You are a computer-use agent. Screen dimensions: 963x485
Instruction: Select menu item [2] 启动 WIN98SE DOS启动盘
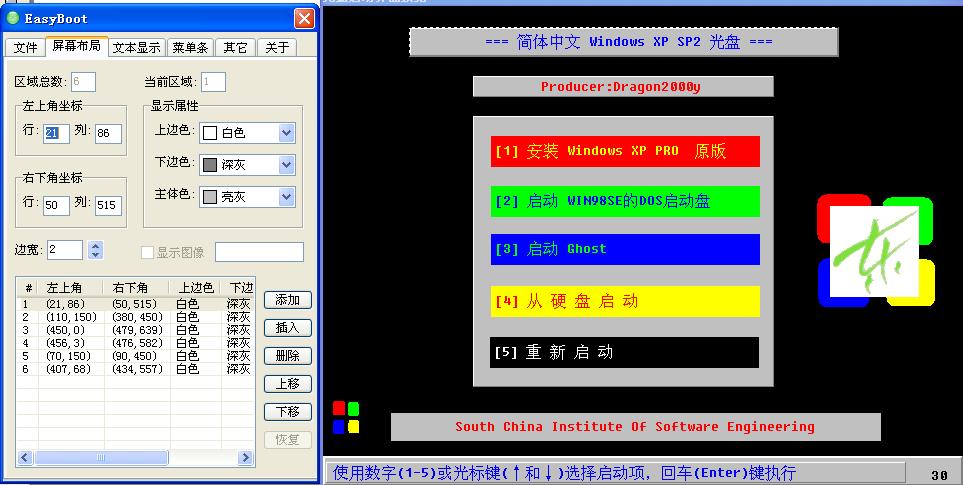pyautogui.click(x=625, y=201)
